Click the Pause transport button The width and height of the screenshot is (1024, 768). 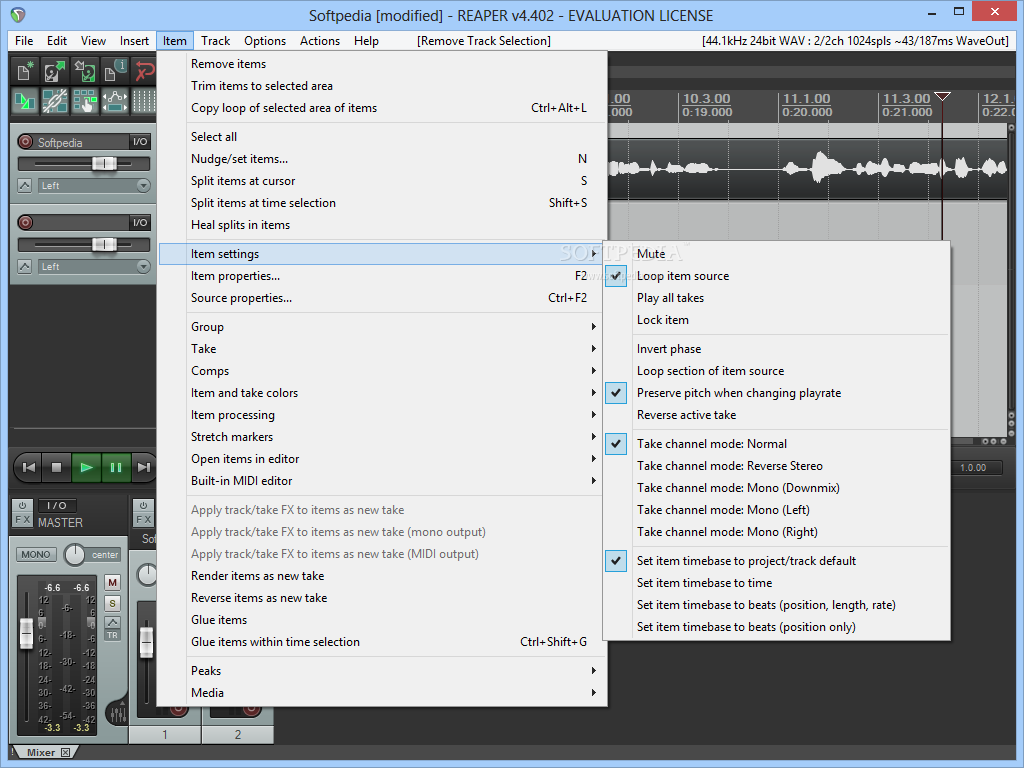(x=116, y=467)
